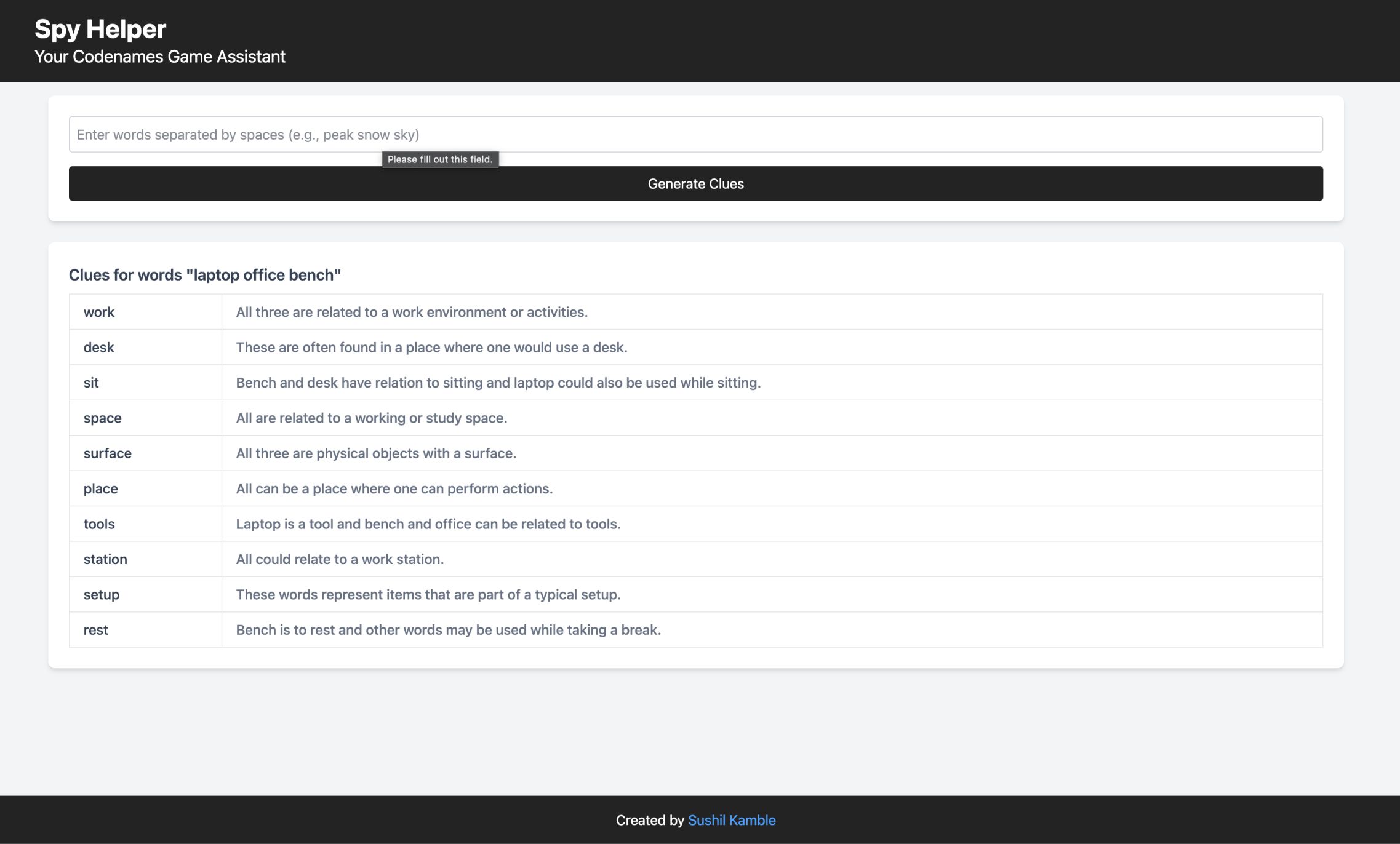Select the "work" clue word
1400x844 pixels.
point(99,312)
